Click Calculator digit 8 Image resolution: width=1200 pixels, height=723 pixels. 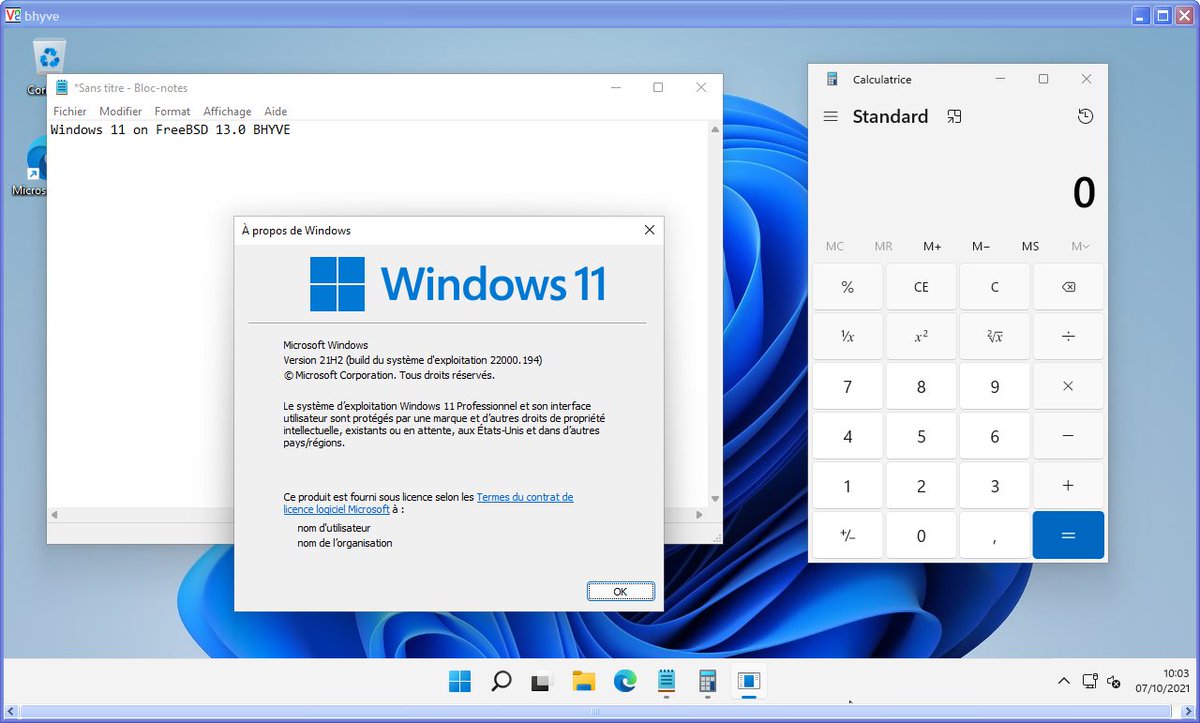pyautogui.click(x=921, y=386)
